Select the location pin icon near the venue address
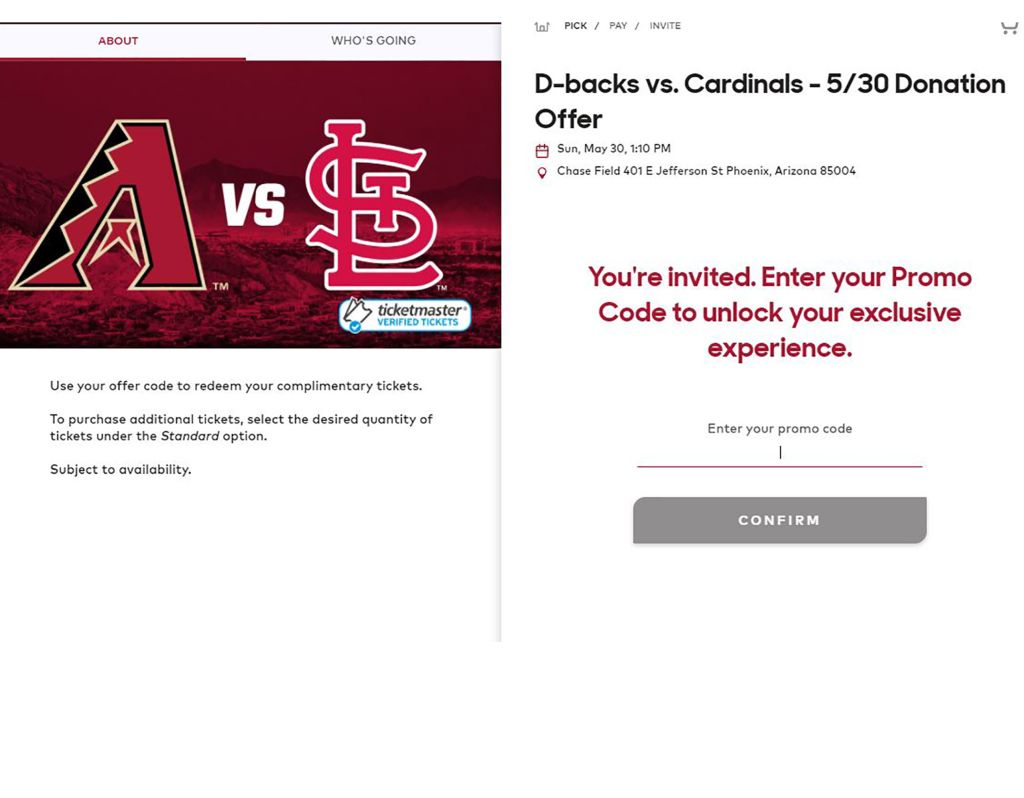Image resolution: width=1024 pixels, height=798 pixels. (542, 172)
